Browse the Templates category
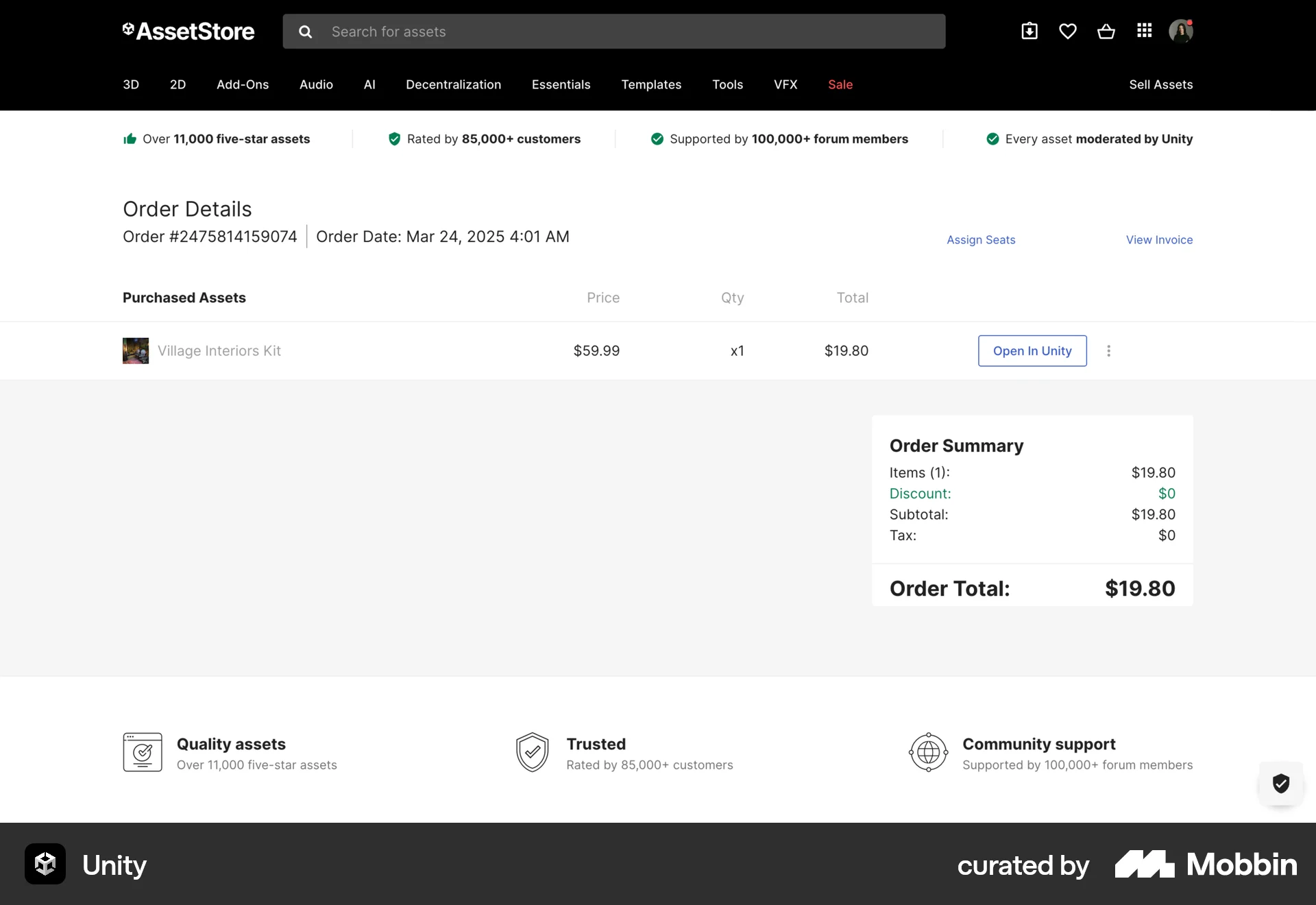This screenshot has width=1316, height=905. point(651,84)
